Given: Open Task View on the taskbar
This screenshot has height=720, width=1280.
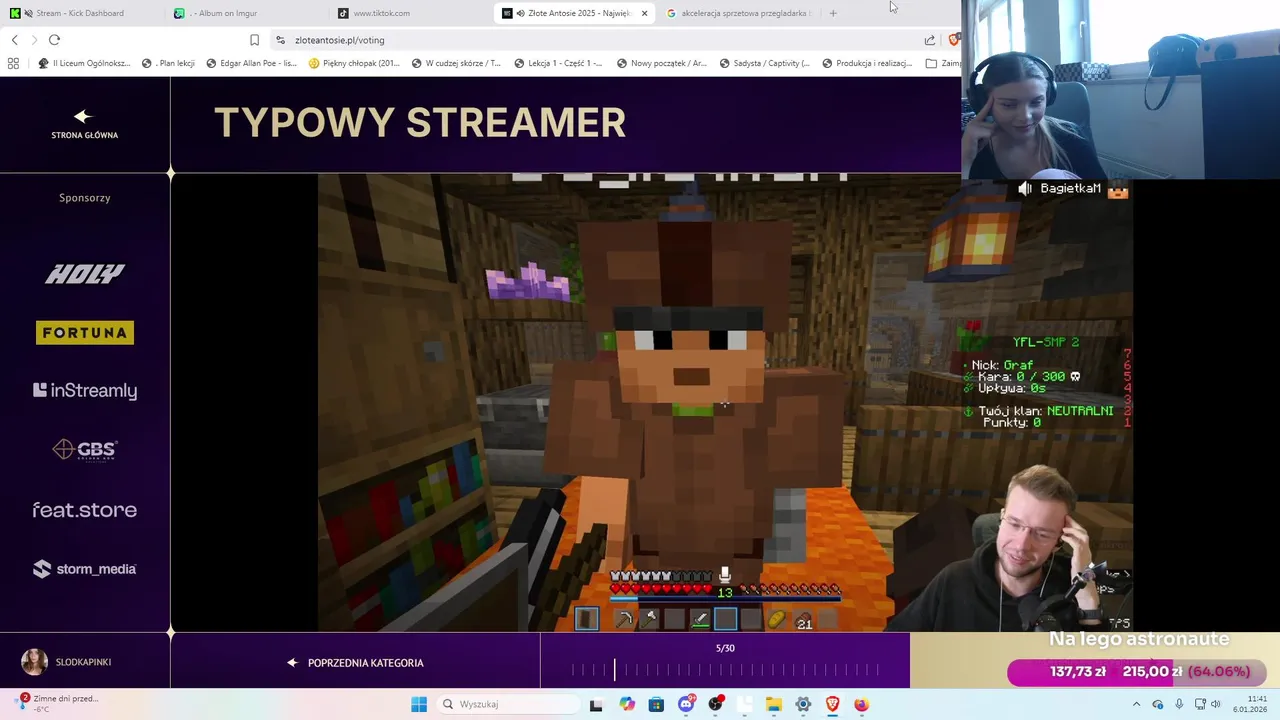Looking at the screenshot, I should (596, 704).
